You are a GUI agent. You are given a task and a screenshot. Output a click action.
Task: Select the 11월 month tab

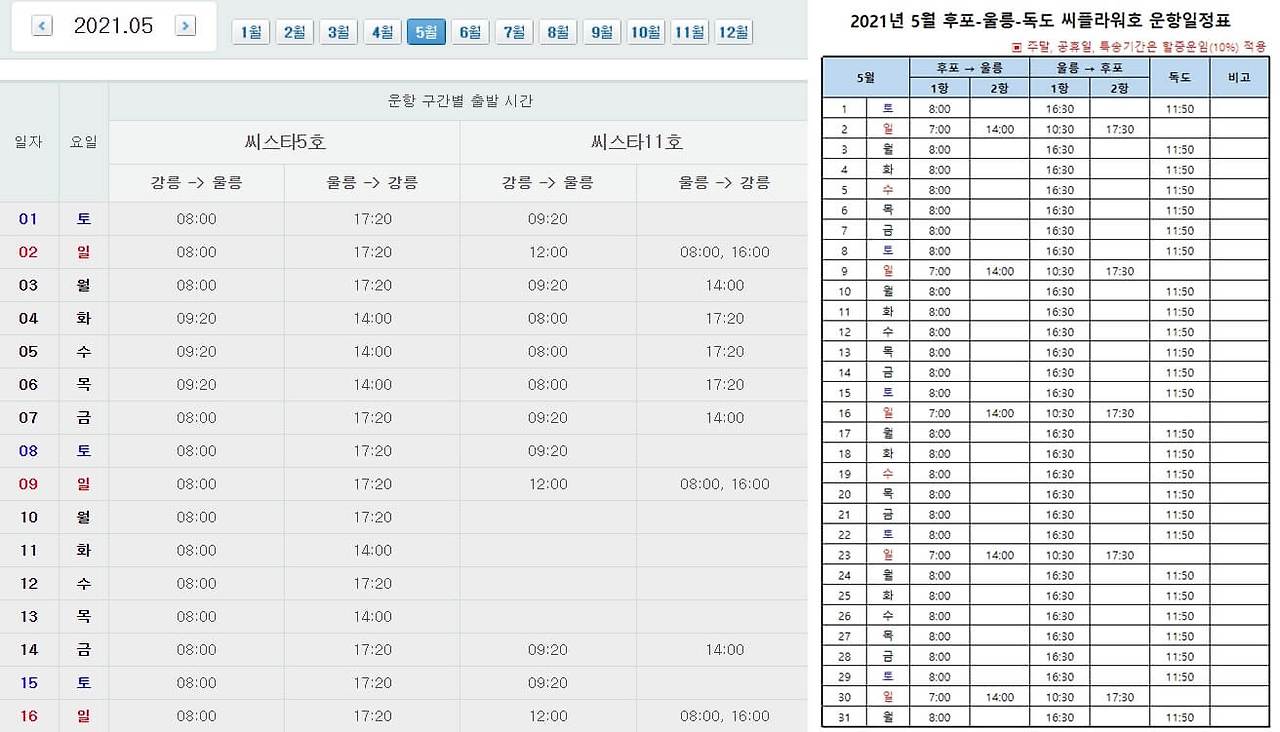pos(690,32)
